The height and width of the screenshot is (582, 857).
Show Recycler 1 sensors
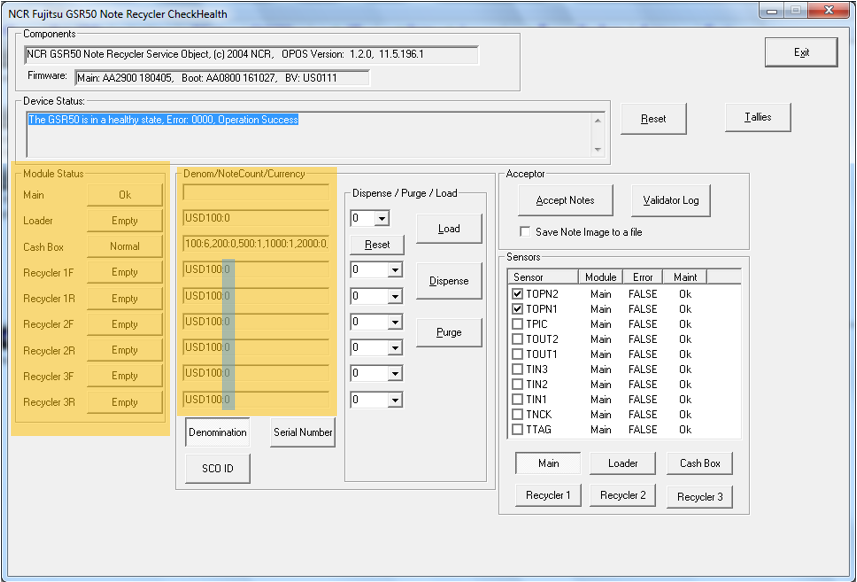548,495
